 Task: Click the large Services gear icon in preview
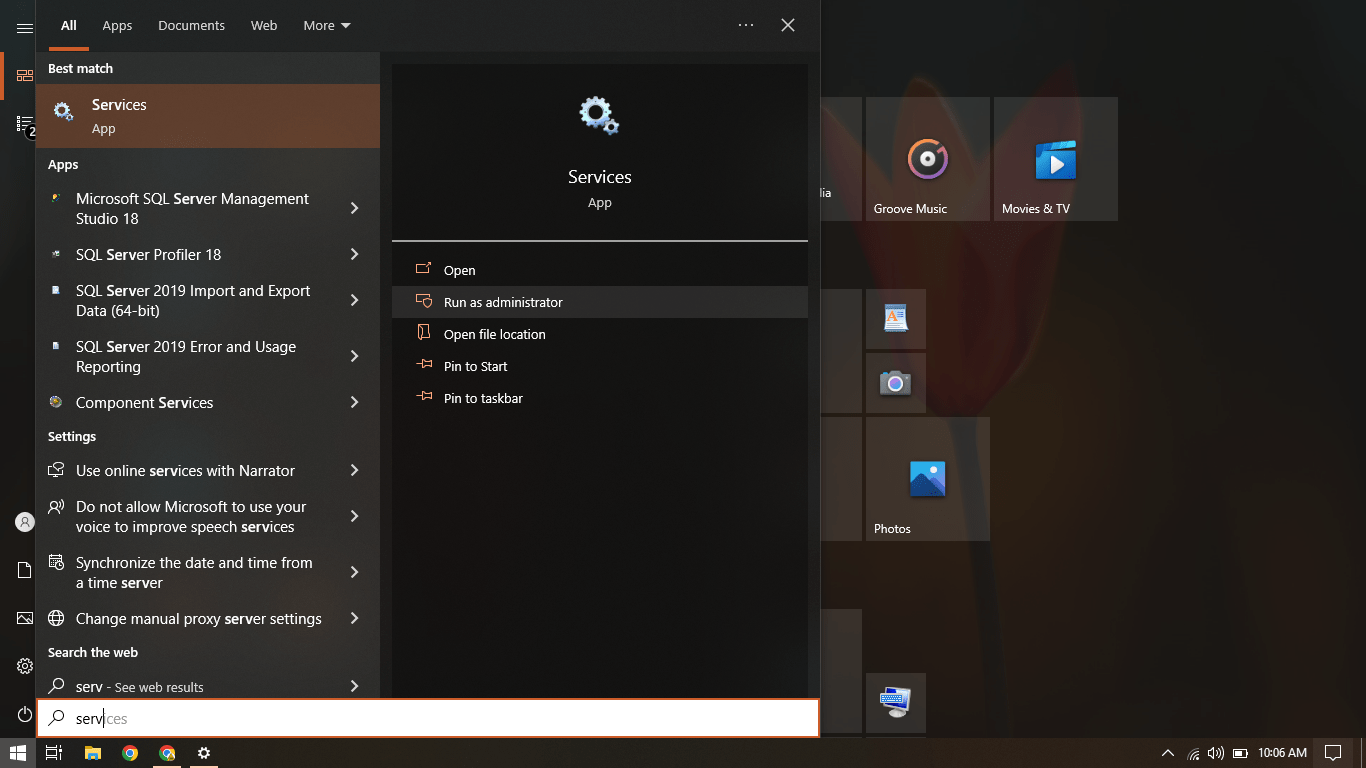coord(600,115)
